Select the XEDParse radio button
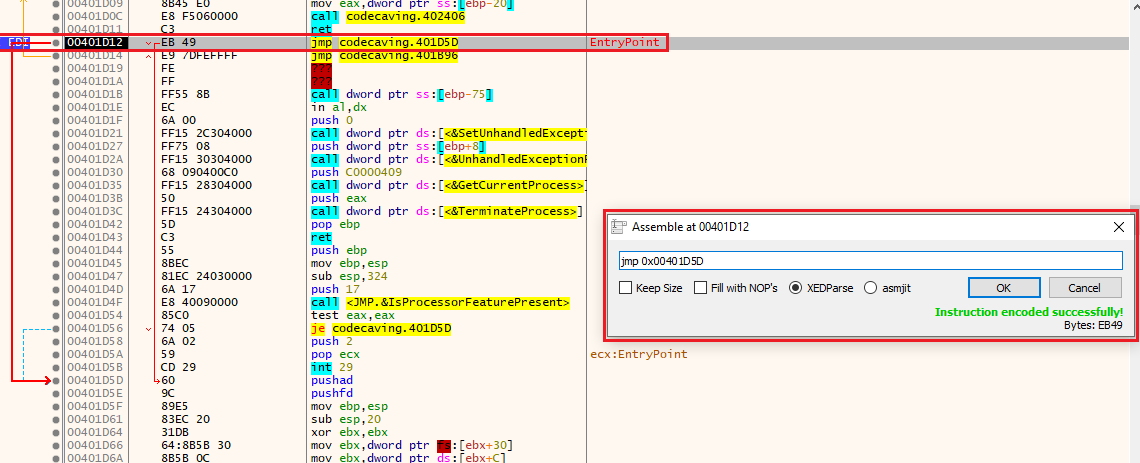The image size is (1140, 463). pos(822,288)
